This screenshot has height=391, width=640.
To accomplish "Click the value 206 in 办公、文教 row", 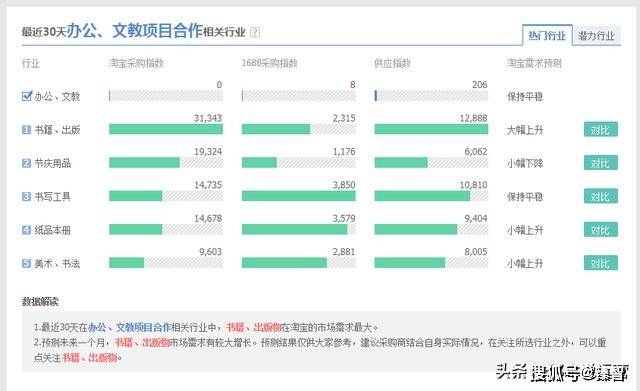I will 480,85.
